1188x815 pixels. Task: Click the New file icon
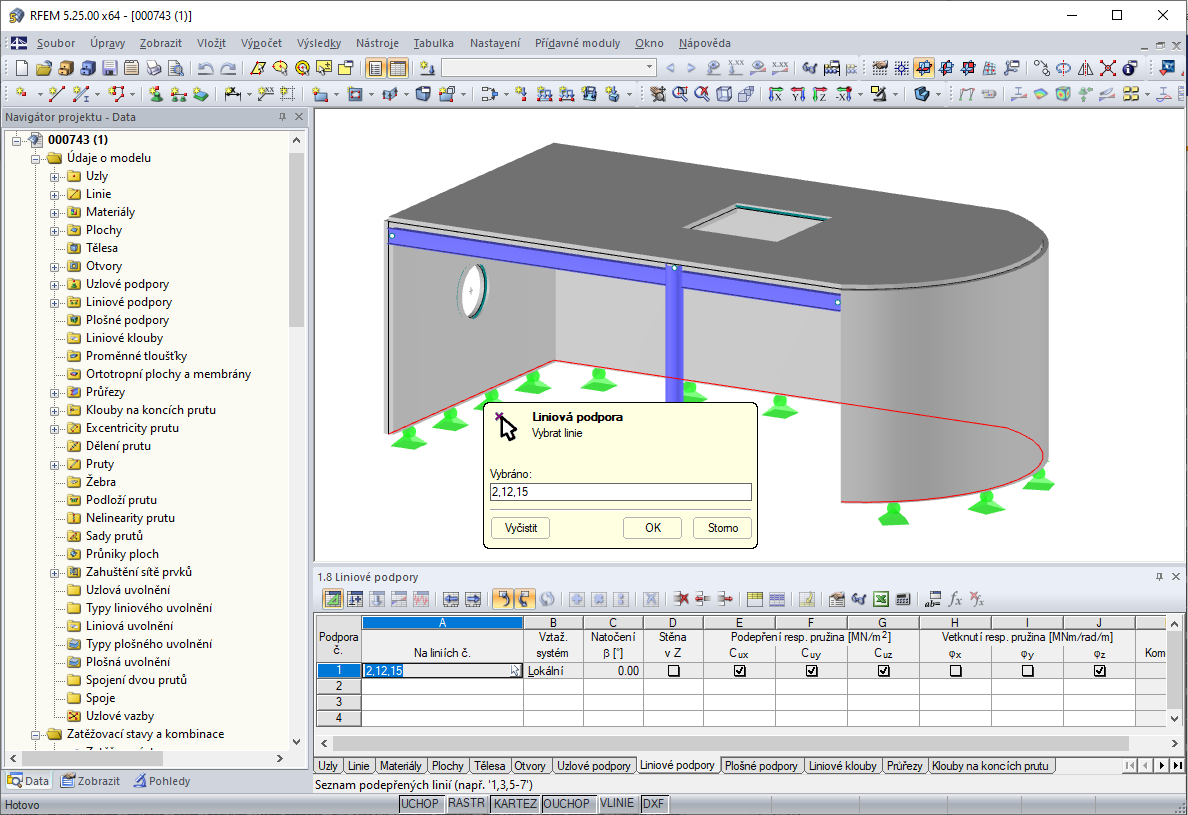pos(21,68)
